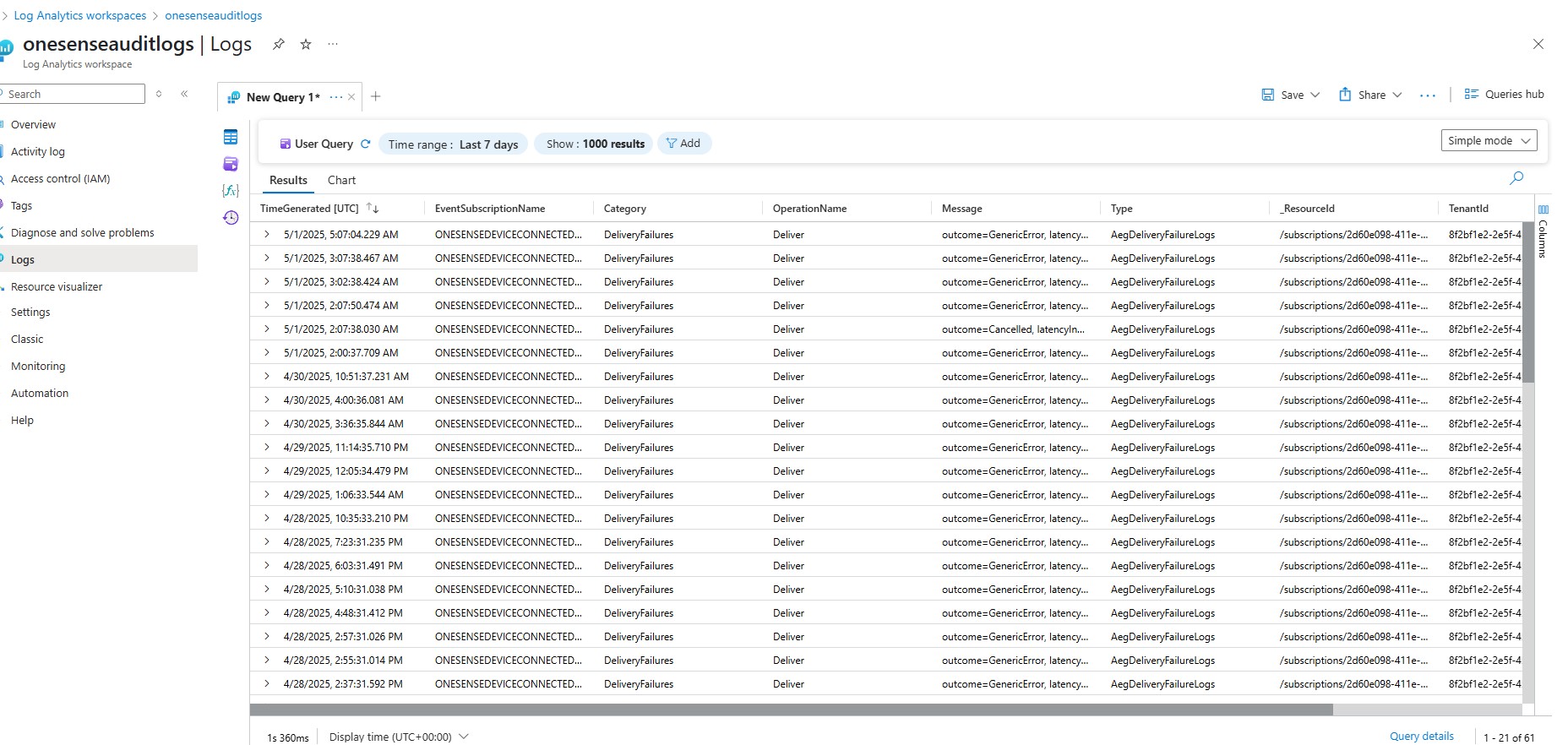Click the EventSubscriptionName column header
Image resolution: width=1568 pixels, height=745 pixels.
point(490,208)
